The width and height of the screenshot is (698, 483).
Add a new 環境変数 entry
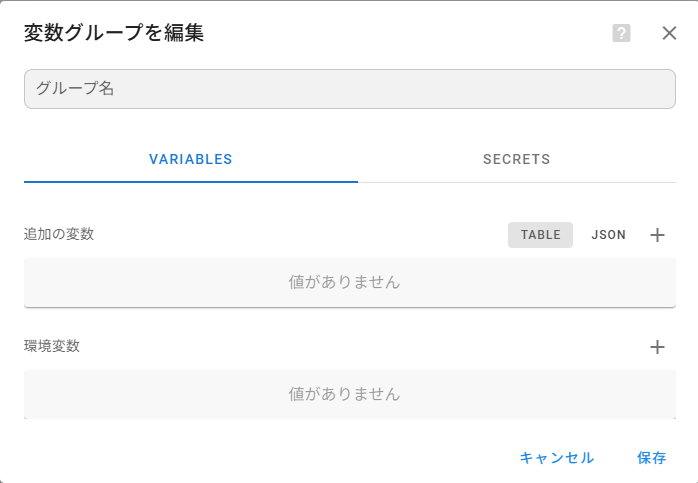(x=657, y=347)
